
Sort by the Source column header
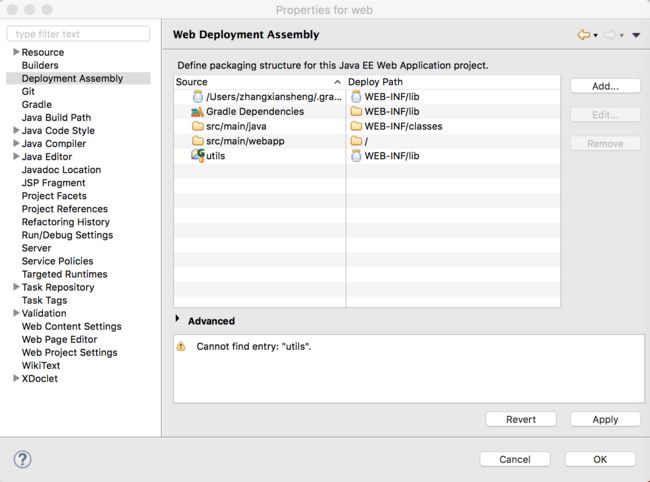[x=256, y=81]
